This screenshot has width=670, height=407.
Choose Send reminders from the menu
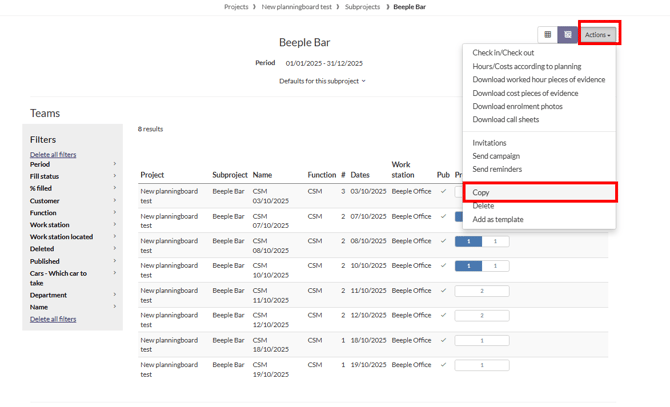(x=497, y=169)
